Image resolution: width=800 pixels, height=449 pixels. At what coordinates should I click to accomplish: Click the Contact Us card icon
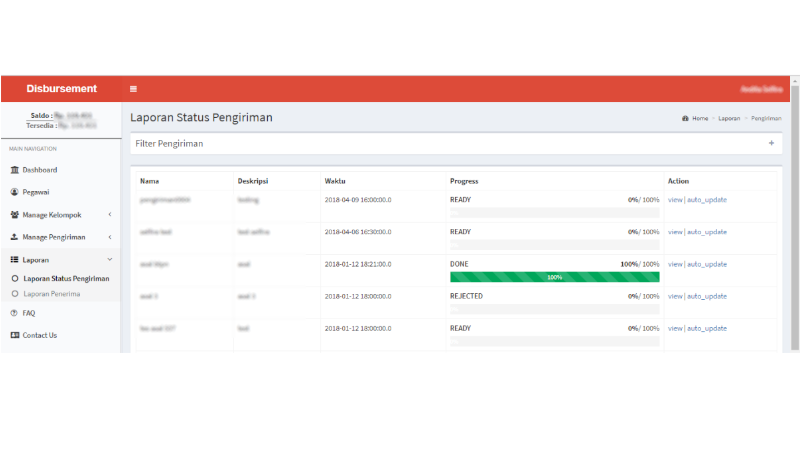(14, 335)
